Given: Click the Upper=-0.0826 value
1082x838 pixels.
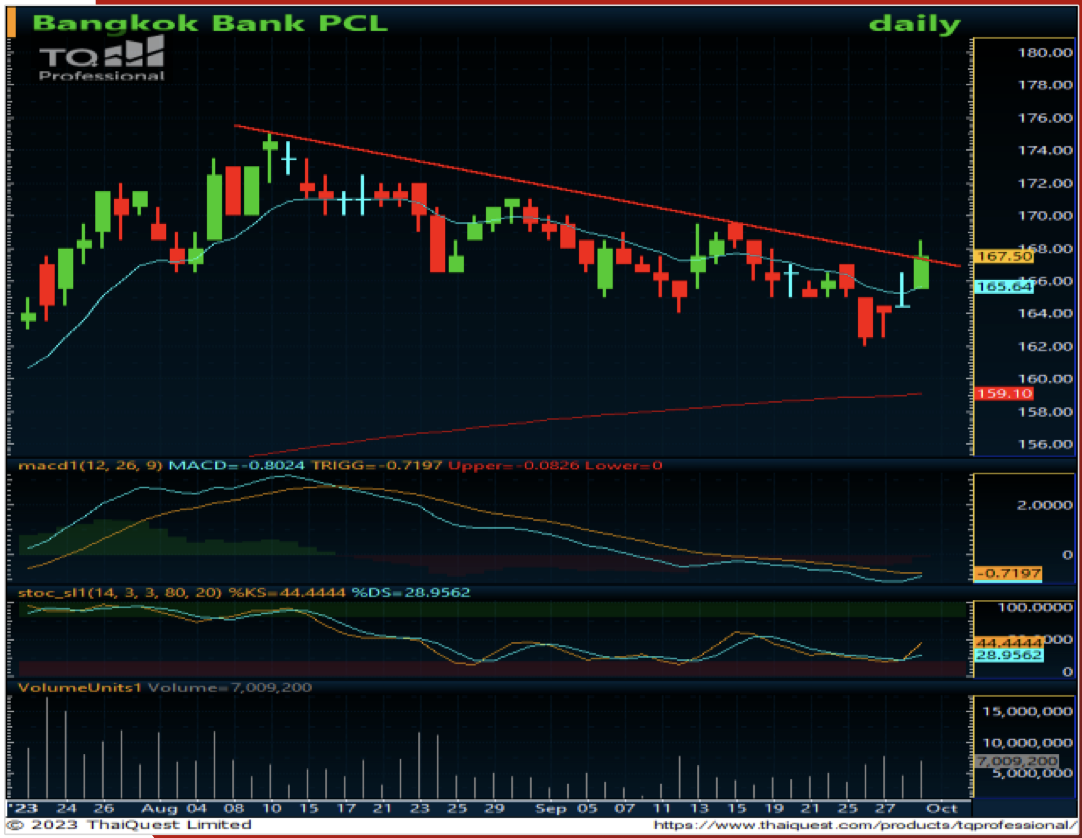Looking at the screenshot, I should 514,465.
